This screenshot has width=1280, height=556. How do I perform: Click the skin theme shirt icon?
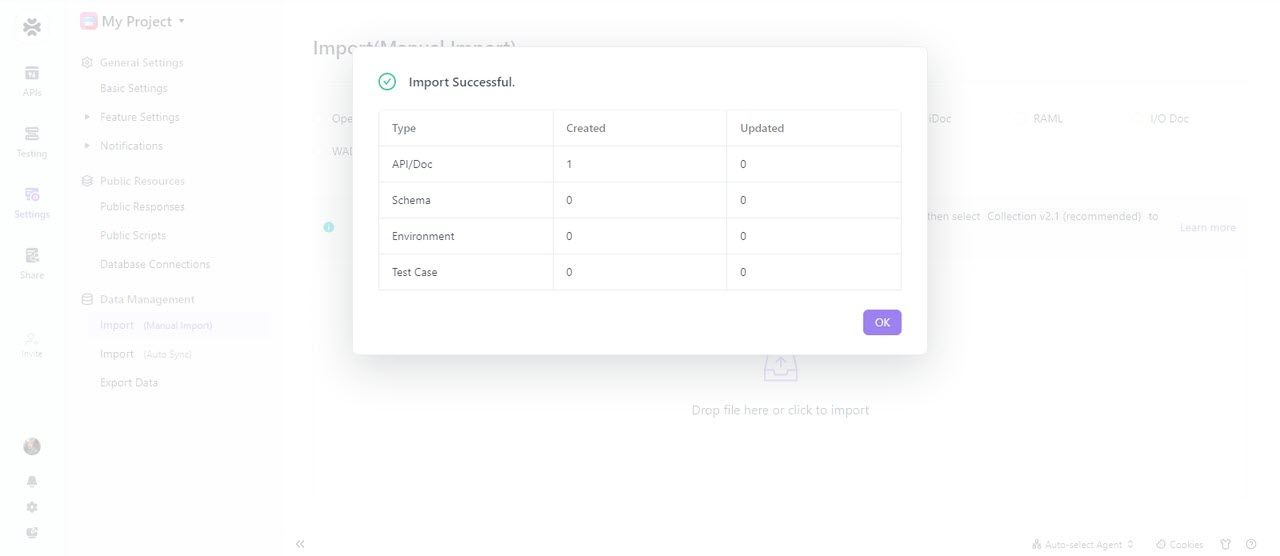1225,544
